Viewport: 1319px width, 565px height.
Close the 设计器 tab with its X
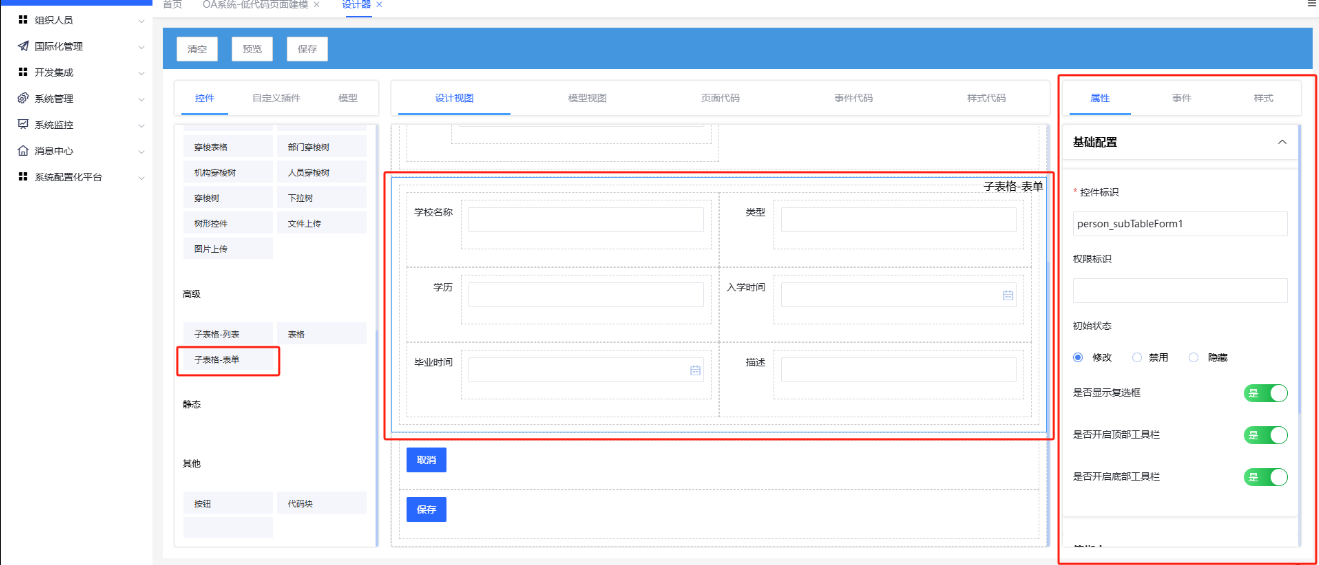point(379,5)
